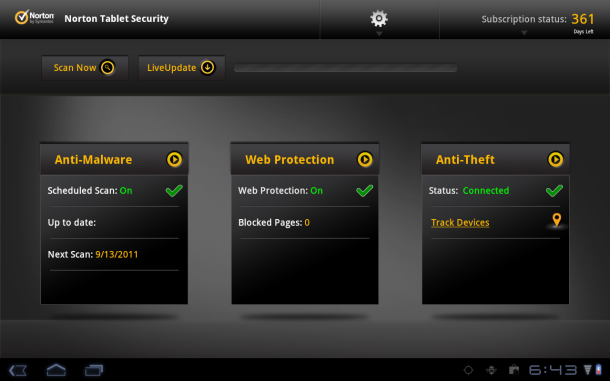Click the magnifier icon on Scan Now

pyautogui.click(x=107, y=68)
